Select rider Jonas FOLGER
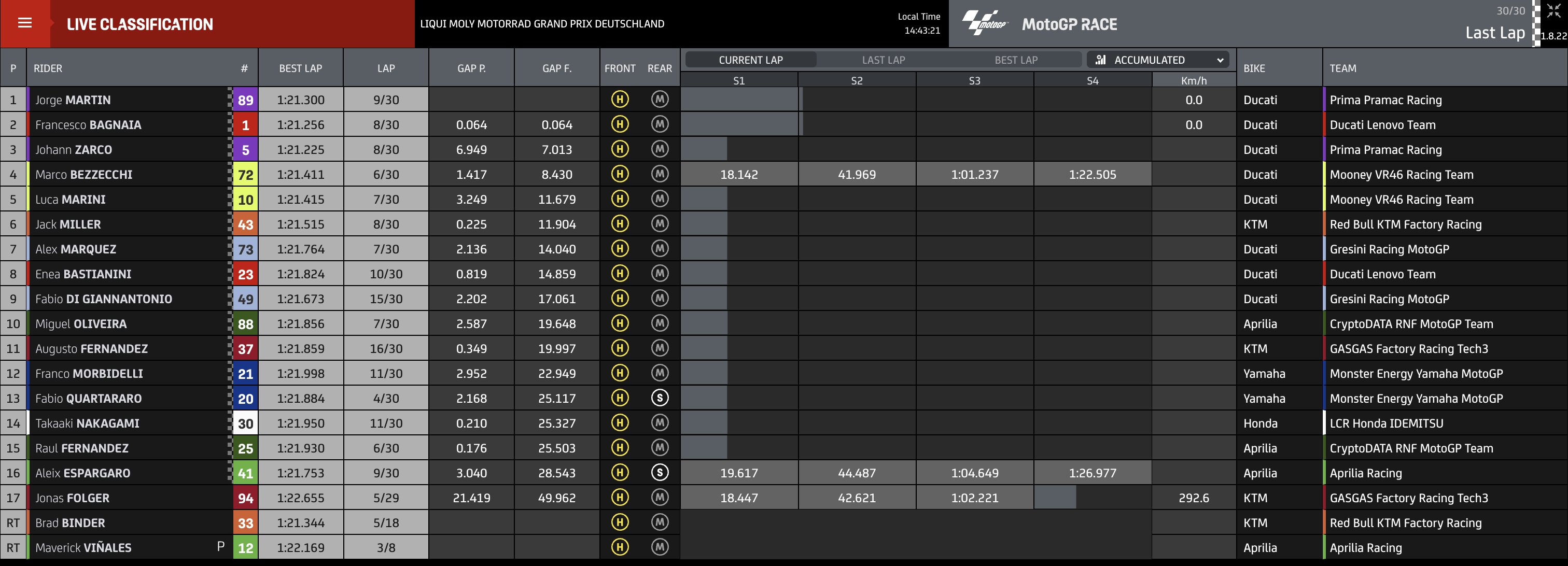 (x=73, y=498)
